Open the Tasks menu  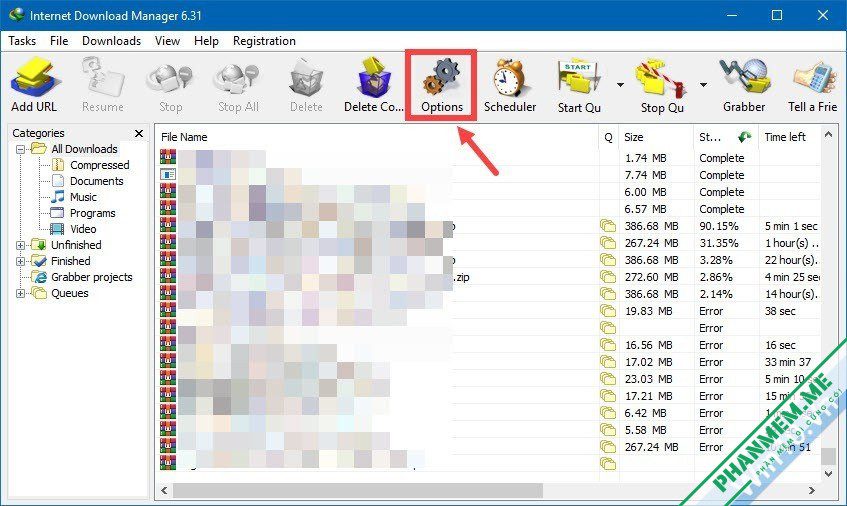(x=22, y=41)
